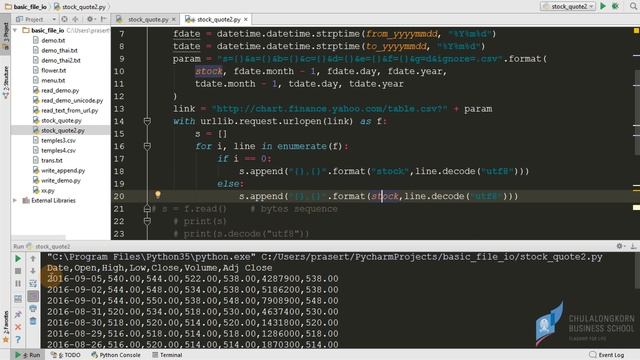Select menu.txt file

(53, 80)
